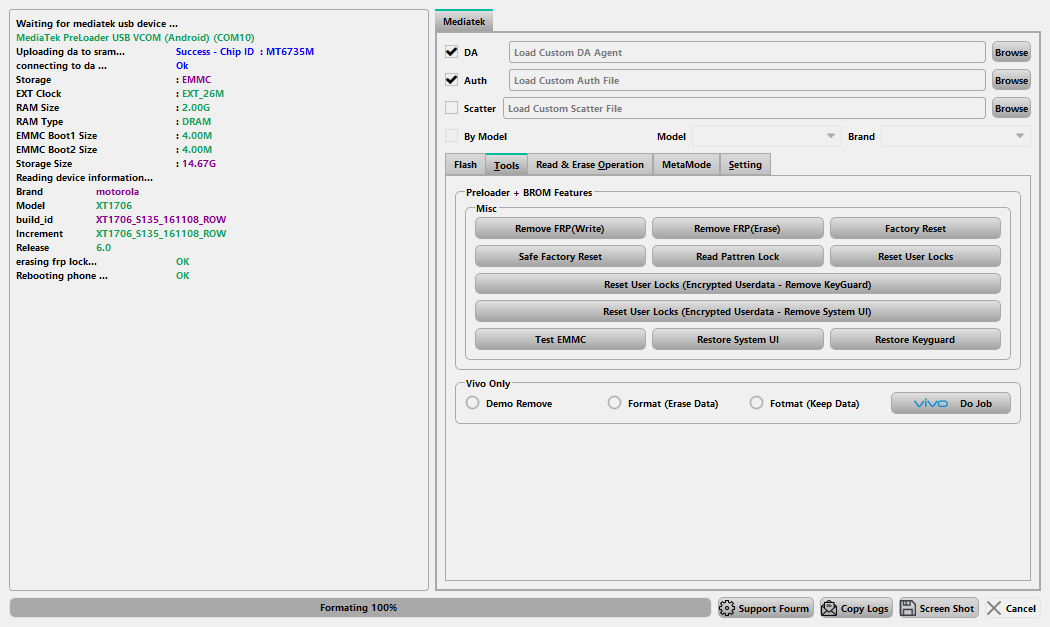Switch to the Flash tab

465,165
